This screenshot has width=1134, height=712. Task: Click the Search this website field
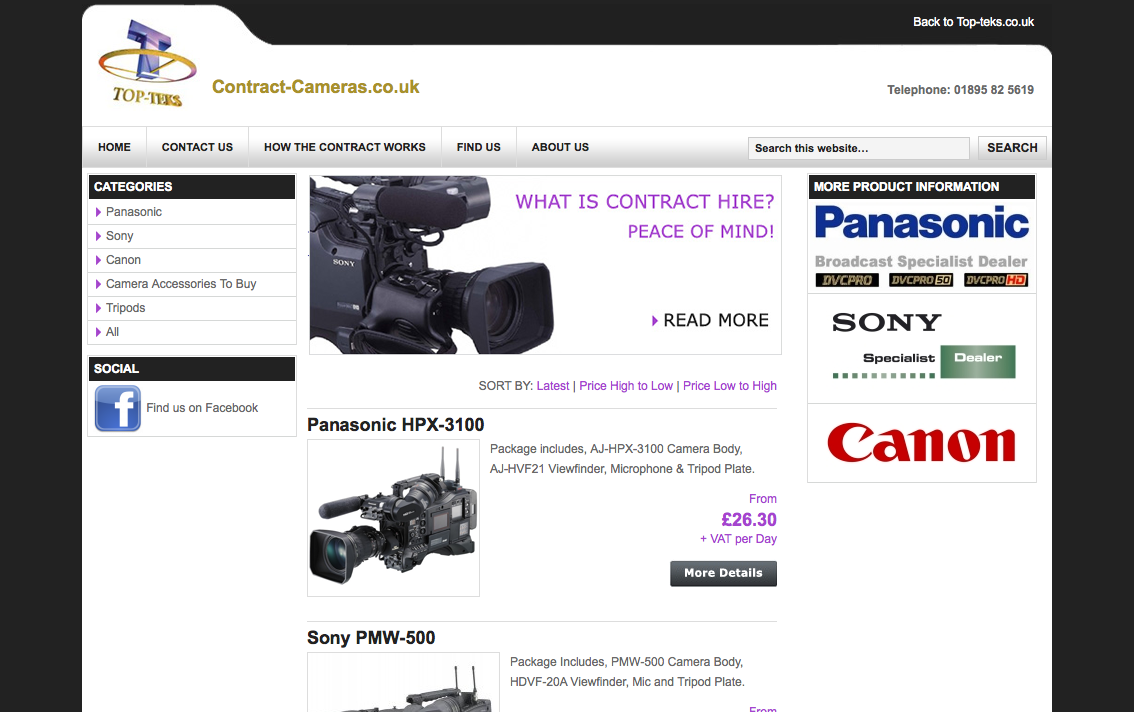[858, 148]
